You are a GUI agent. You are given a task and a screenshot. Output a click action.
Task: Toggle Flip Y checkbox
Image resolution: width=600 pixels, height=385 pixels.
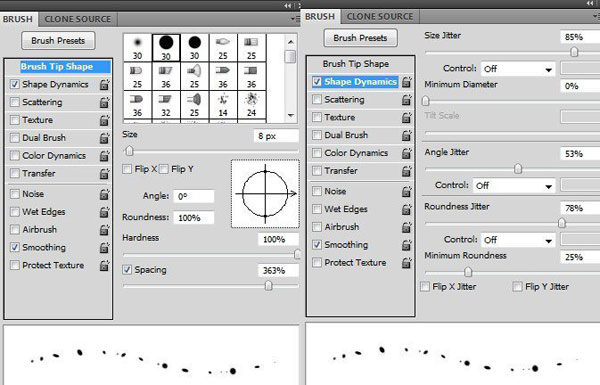click(164, 169)
